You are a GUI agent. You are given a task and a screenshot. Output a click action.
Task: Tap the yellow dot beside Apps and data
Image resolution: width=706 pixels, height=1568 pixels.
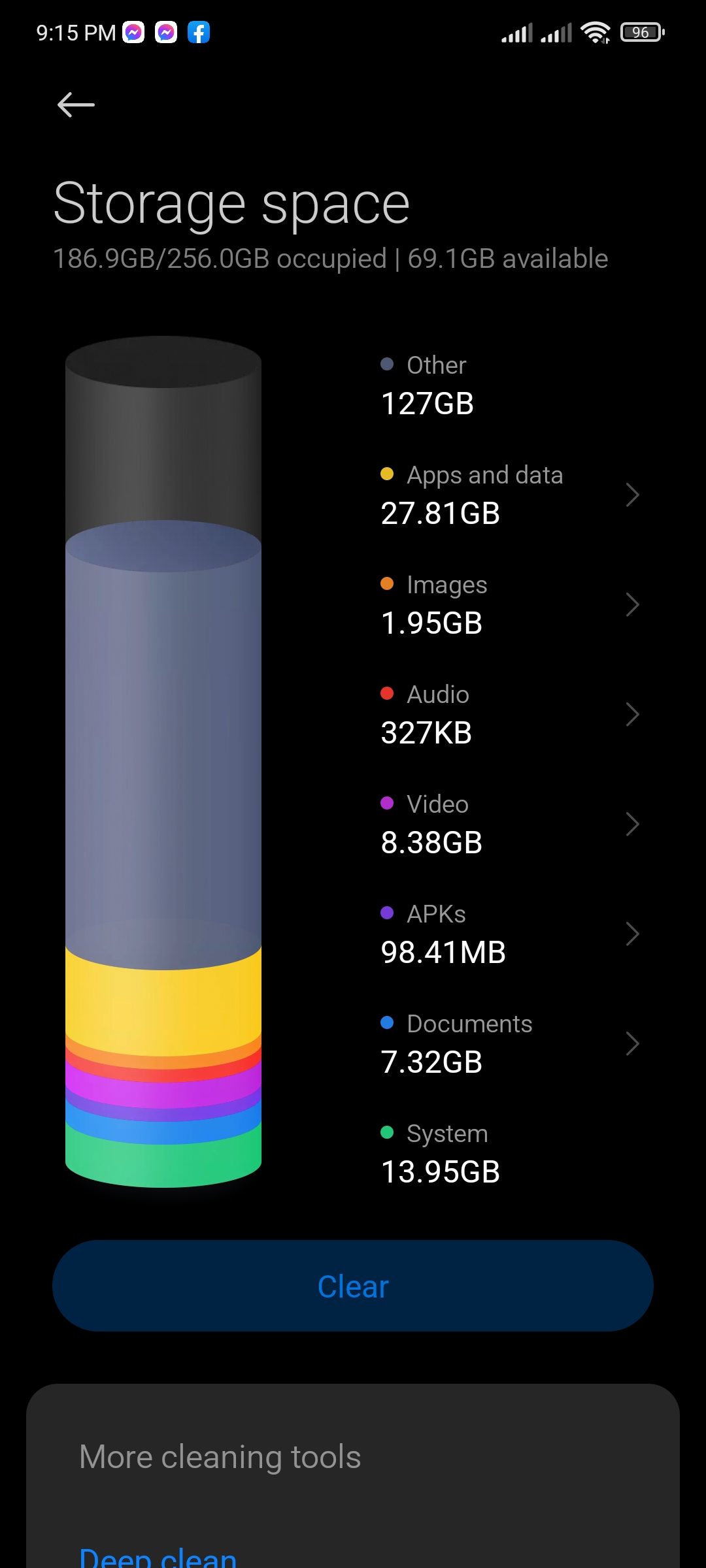click(x=387, y=474)
